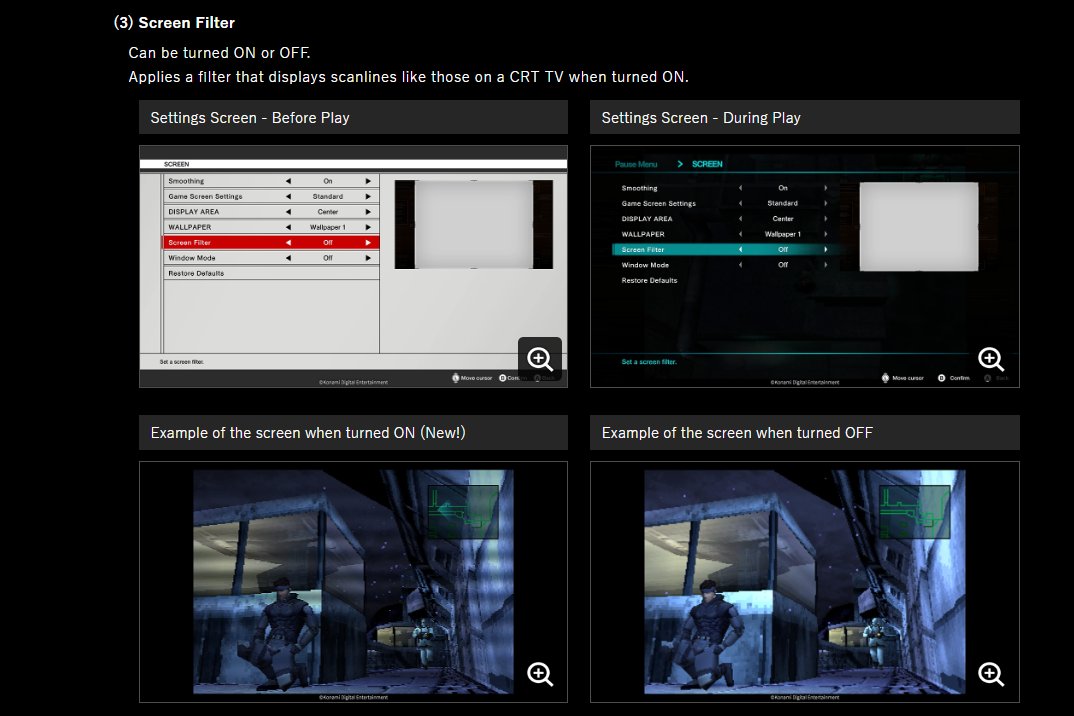Select the SCREEN tab header

pos(708,163)
